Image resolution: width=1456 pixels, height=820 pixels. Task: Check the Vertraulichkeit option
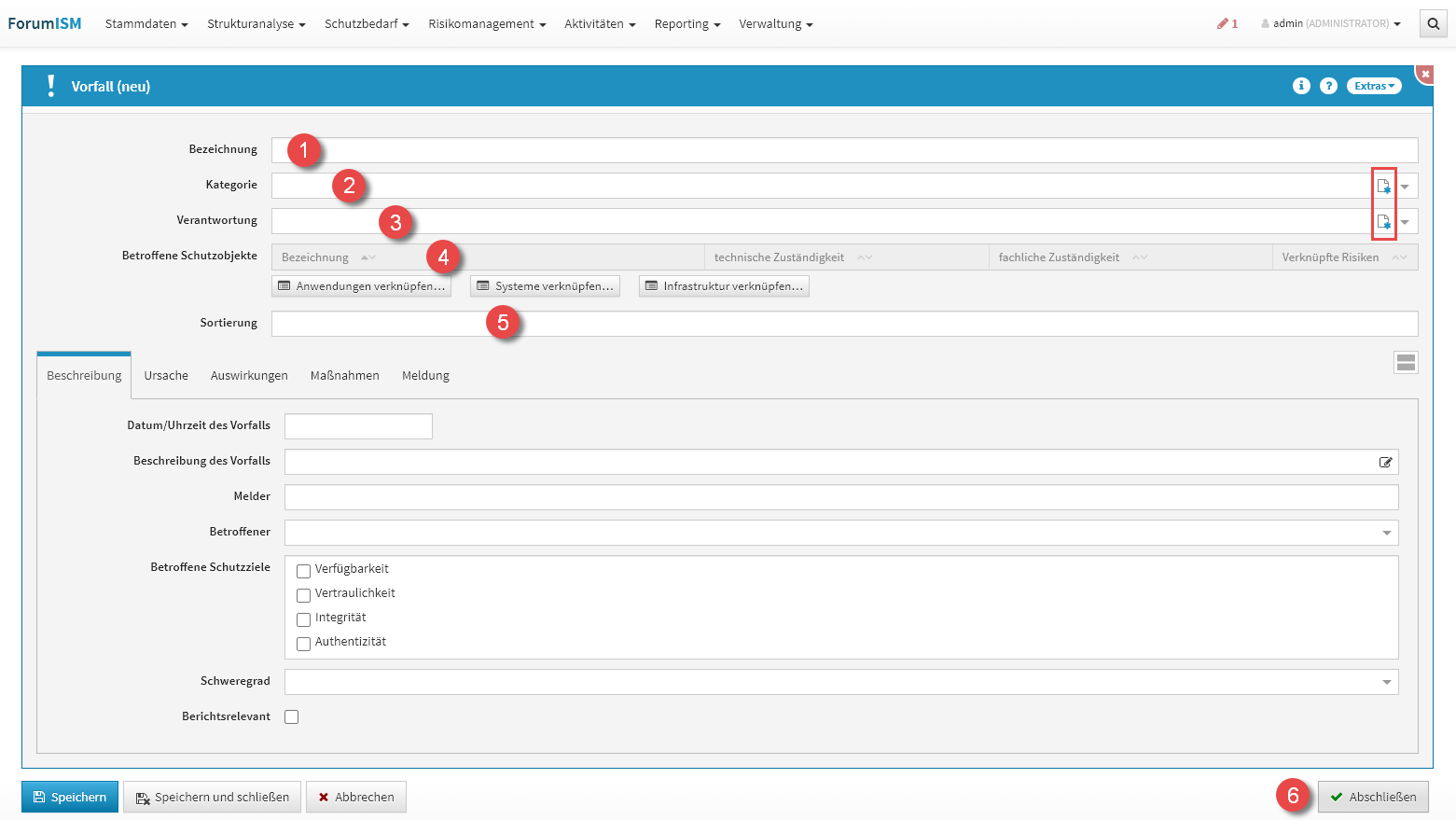pyautogui.click(x=303, y=595)
